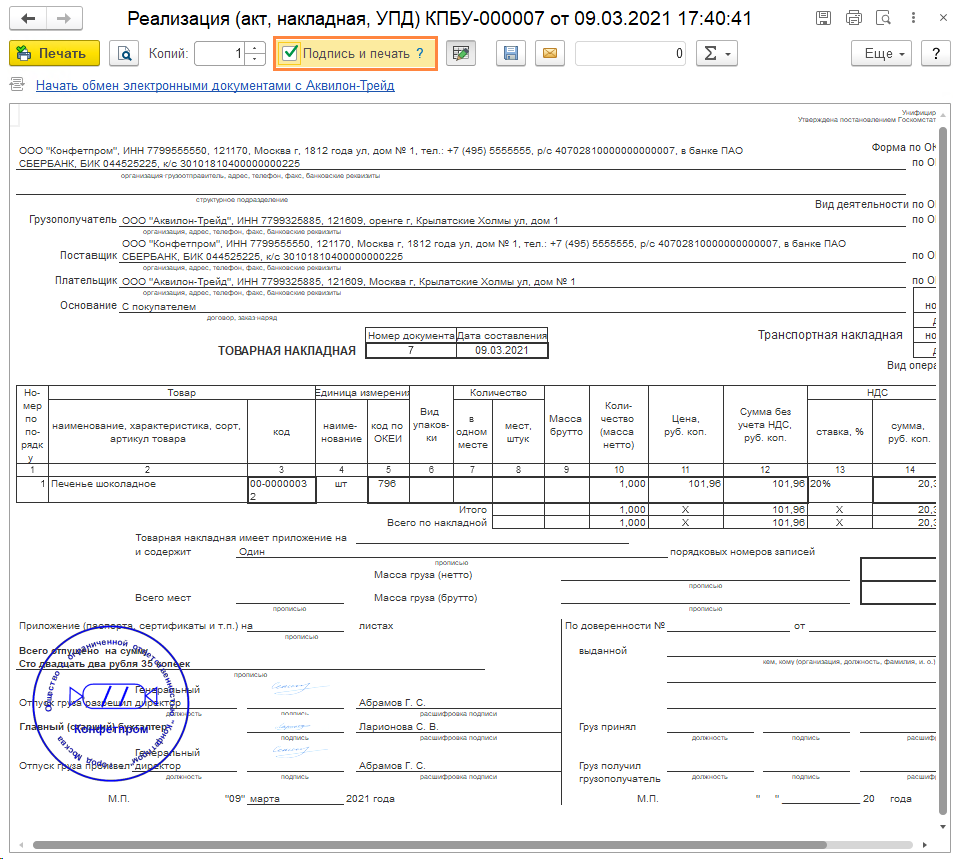The height and width of the screenshot is (859, 955).
Task: Click the blue question mark next to Подпись и печать
Action: 420,54
